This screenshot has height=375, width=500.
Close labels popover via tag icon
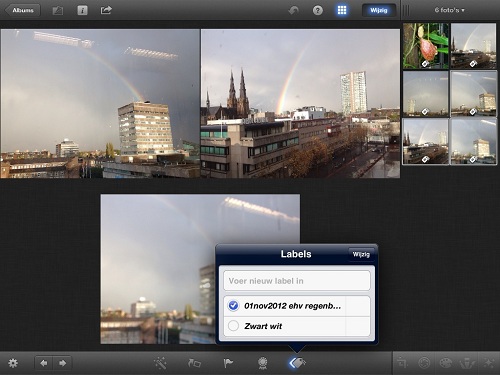[297, 363]
